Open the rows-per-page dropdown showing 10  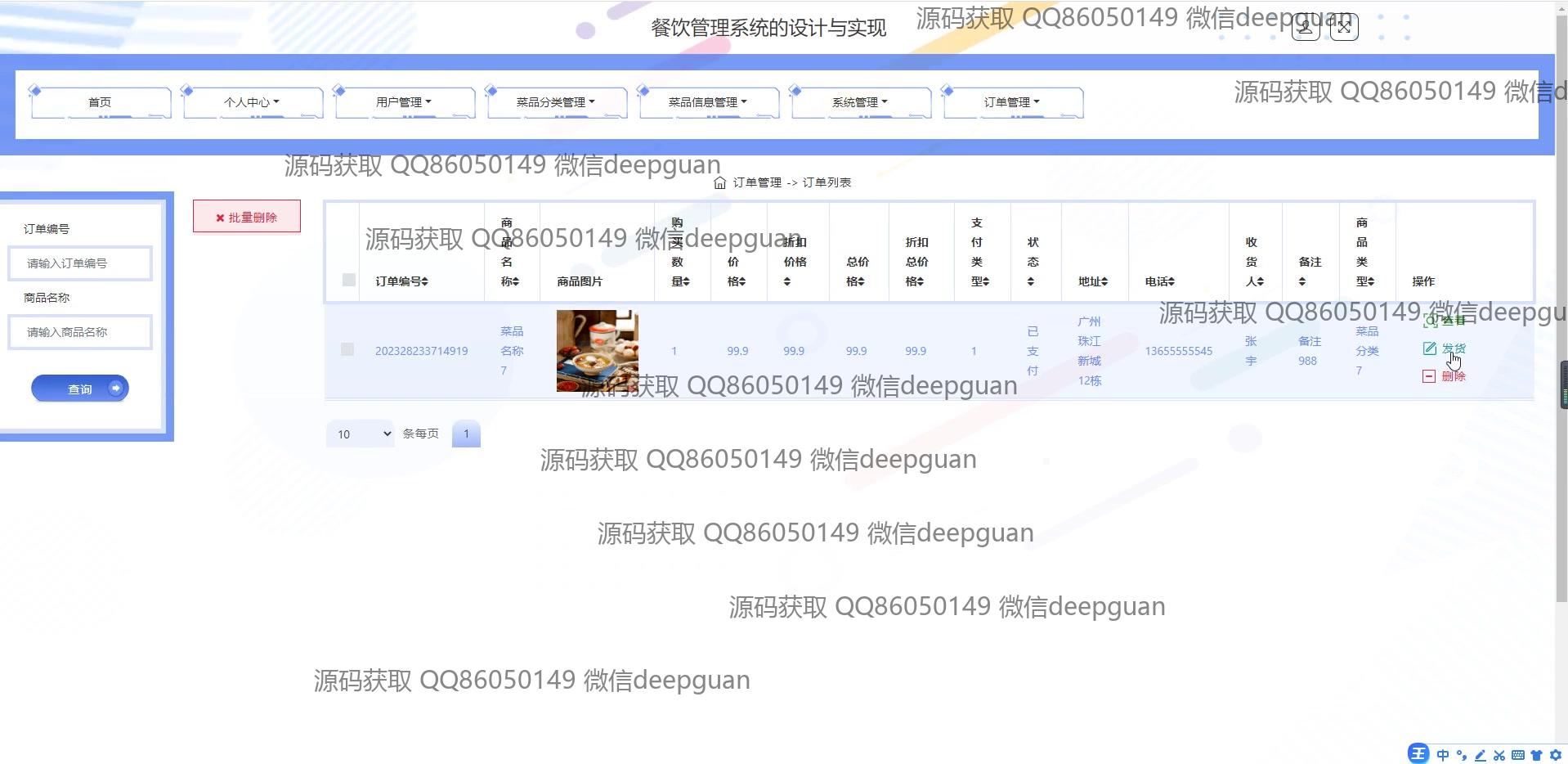(361, 434)
